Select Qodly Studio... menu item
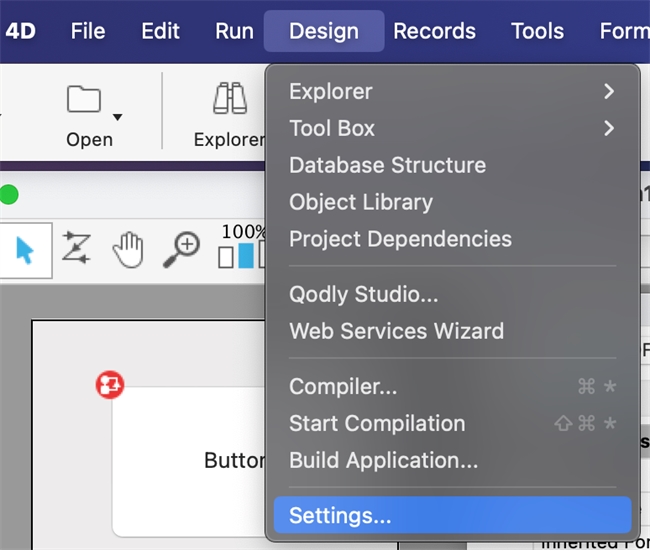 (x=363, y=295)
